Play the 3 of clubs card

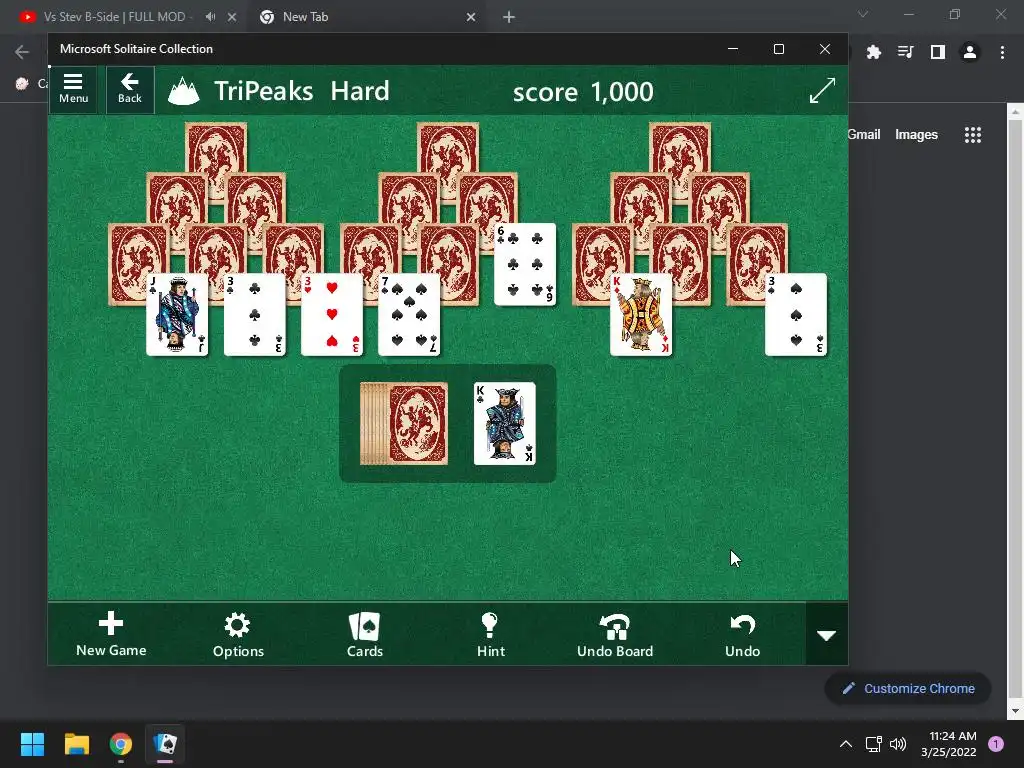(x=255, y=315)
